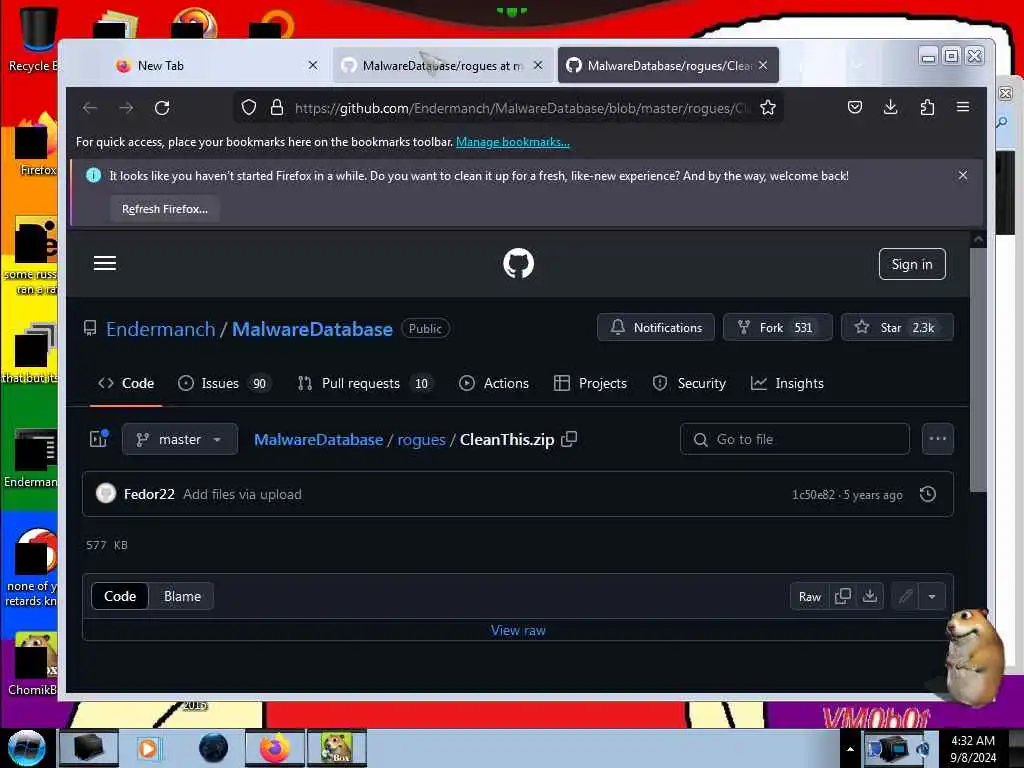Open the Add files via upload commit message
The image size is (1024, 768).
[x=242, y=494]
